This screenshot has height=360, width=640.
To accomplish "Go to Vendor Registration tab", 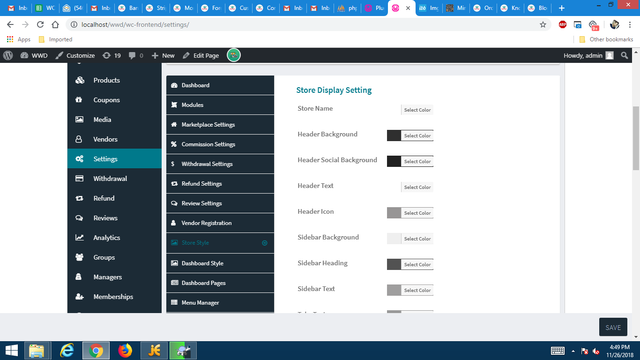I will click(220, 223).
